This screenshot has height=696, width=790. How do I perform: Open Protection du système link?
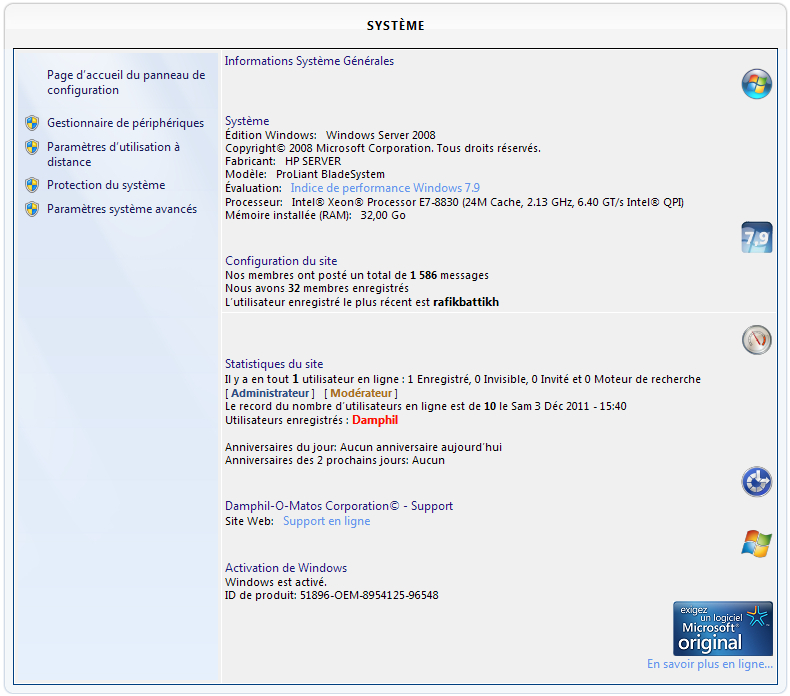[106, 185]
